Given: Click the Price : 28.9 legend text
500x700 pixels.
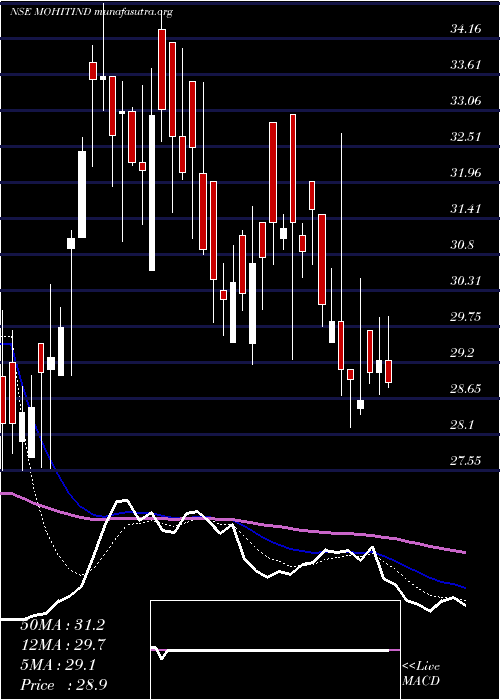Looking at the screenshot, I should 63,685.
